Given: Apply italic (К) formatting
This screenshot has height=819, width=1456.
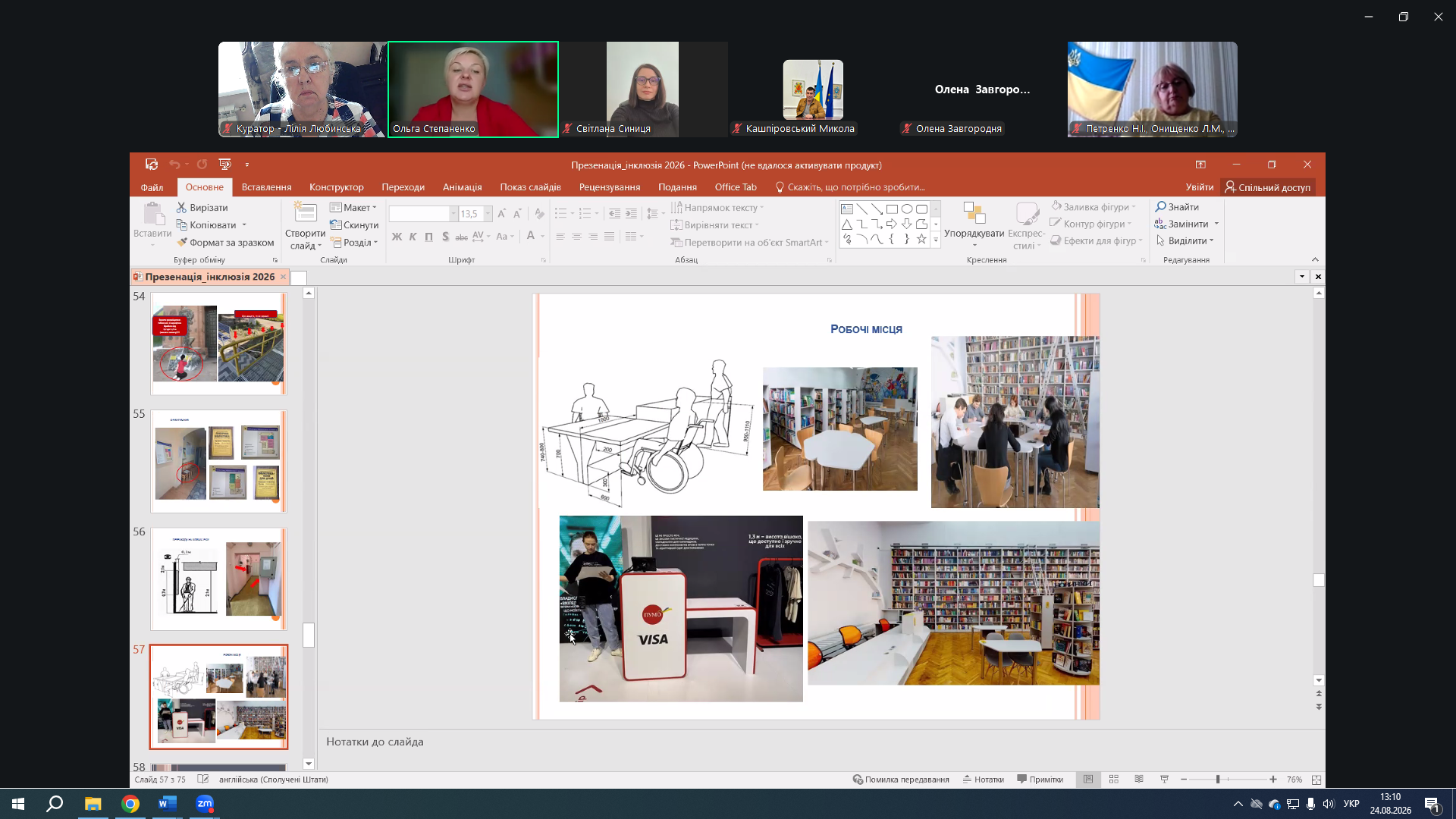Looking at the screenshot, I should click(x=413, y=237).
